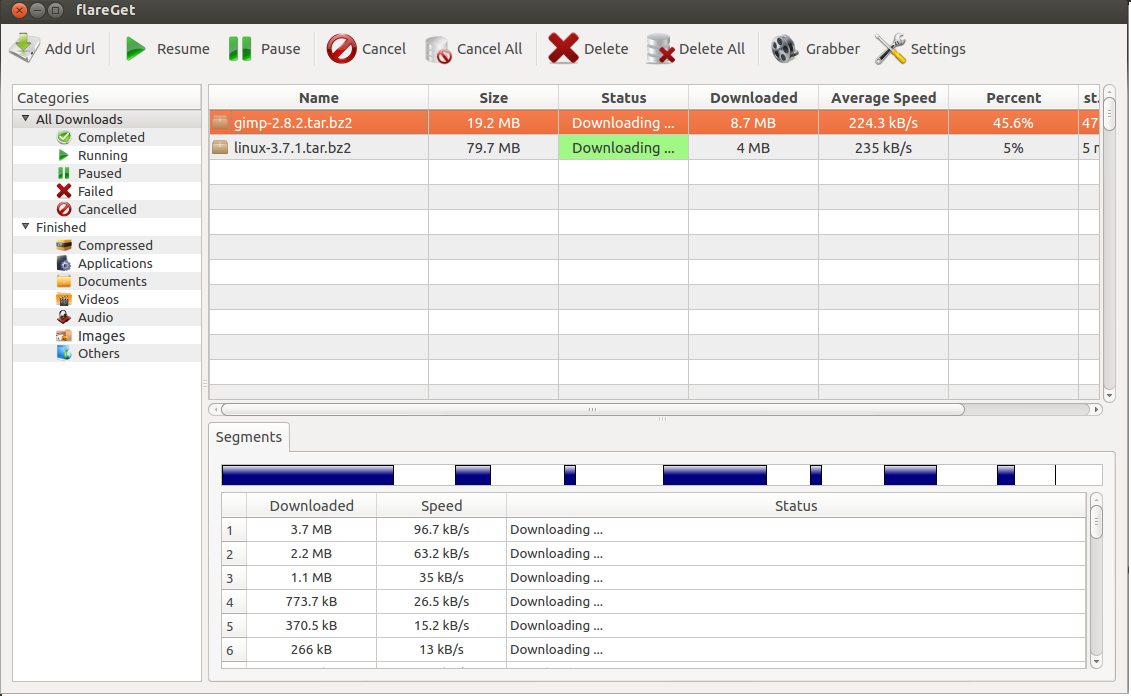Click the 45.6% percent cell
Screen dimensions: 1131x696
1013,123
